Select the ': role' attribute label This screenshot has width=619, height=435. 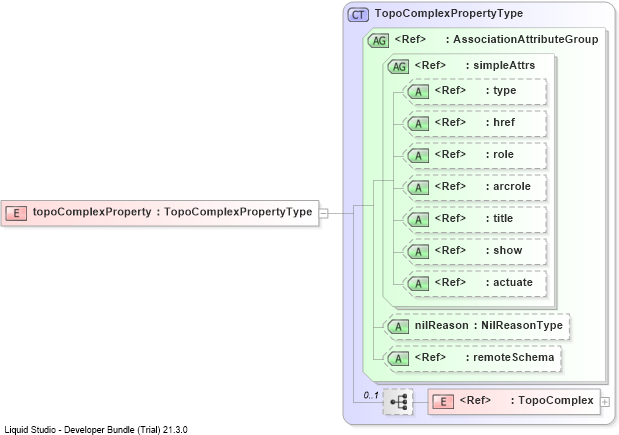point(500,154)
